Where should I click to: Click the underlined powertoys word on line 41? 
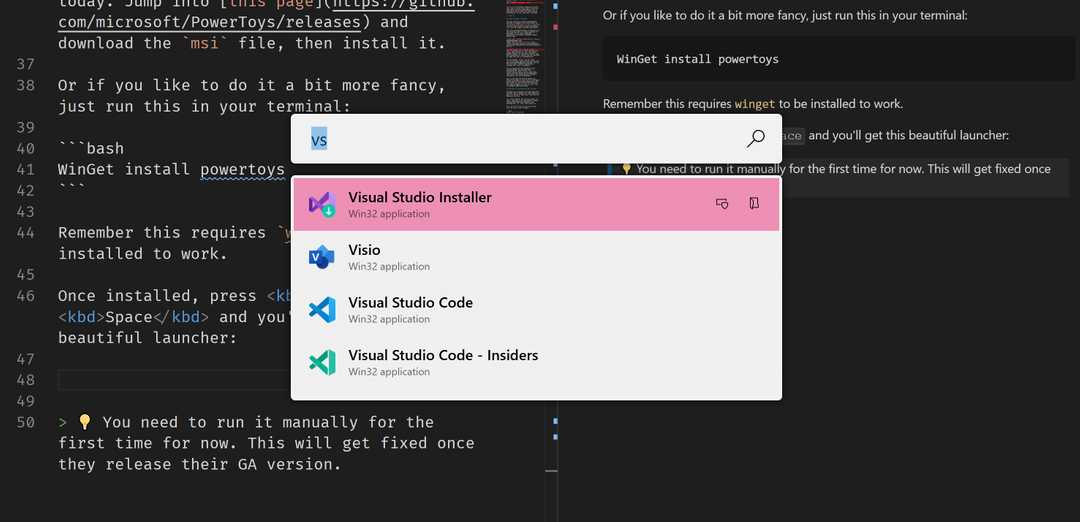[242, 169]
